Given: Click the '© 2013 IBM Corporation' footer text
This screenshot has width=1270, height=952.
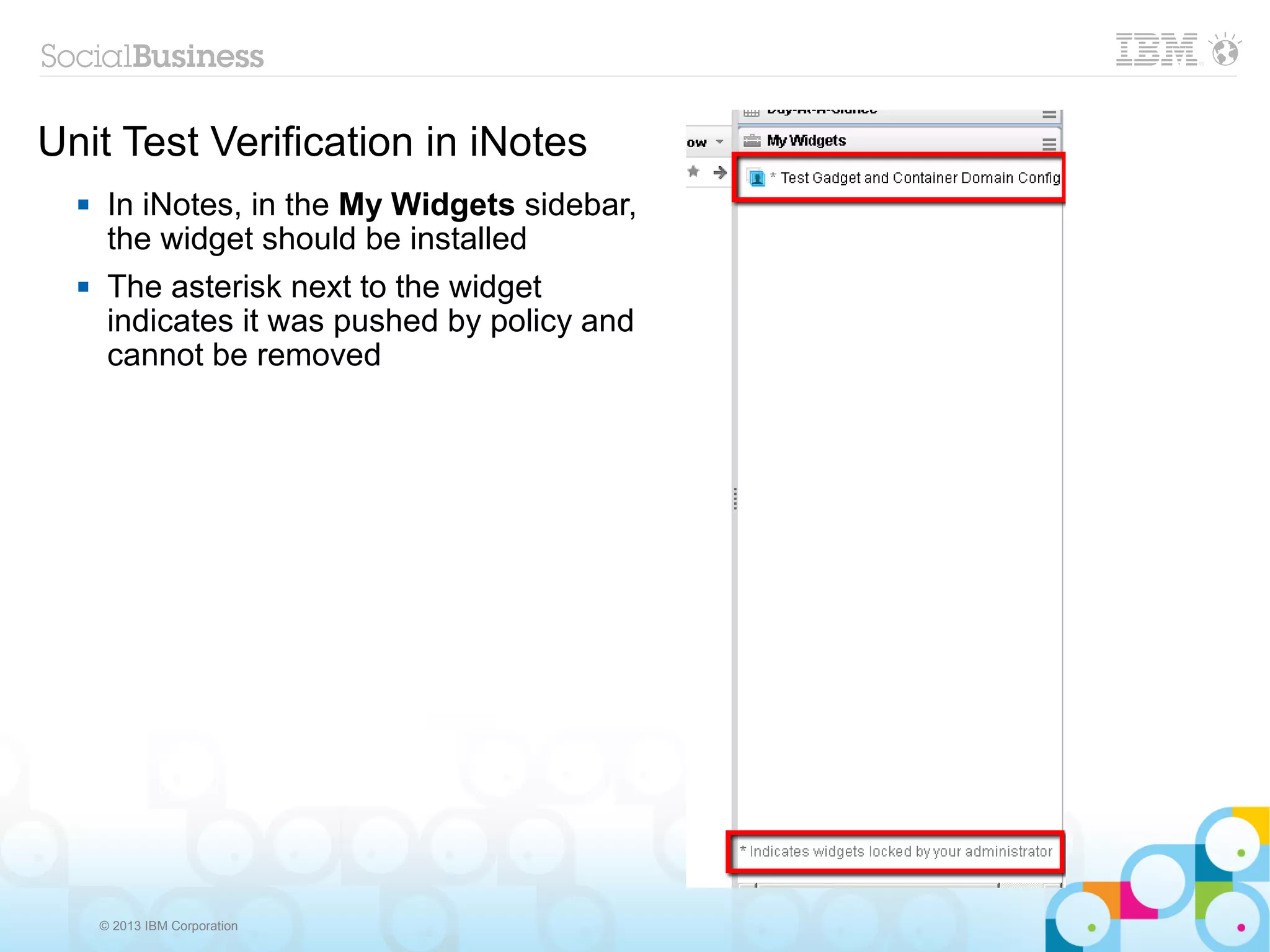Looking at the screenshot, I should 168,926.
